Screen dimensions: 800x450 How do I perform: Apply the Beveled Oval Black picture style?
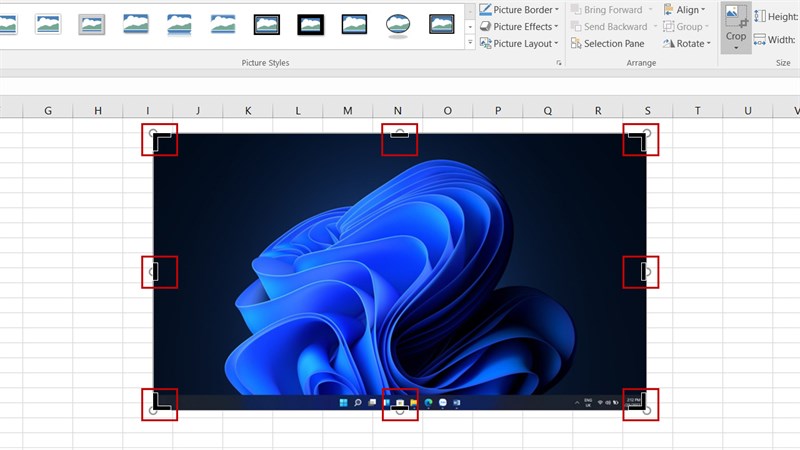398,26
